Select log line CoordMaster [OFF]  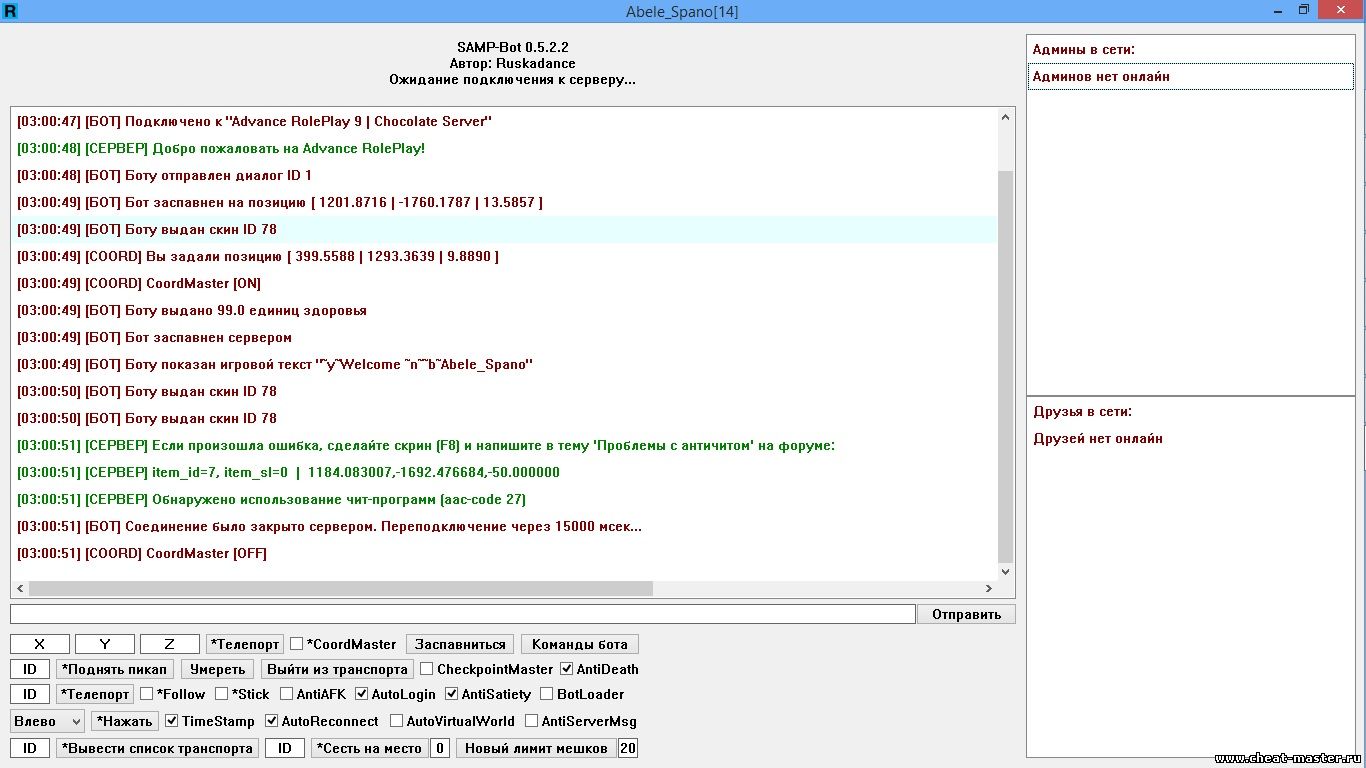coord(504,553)
